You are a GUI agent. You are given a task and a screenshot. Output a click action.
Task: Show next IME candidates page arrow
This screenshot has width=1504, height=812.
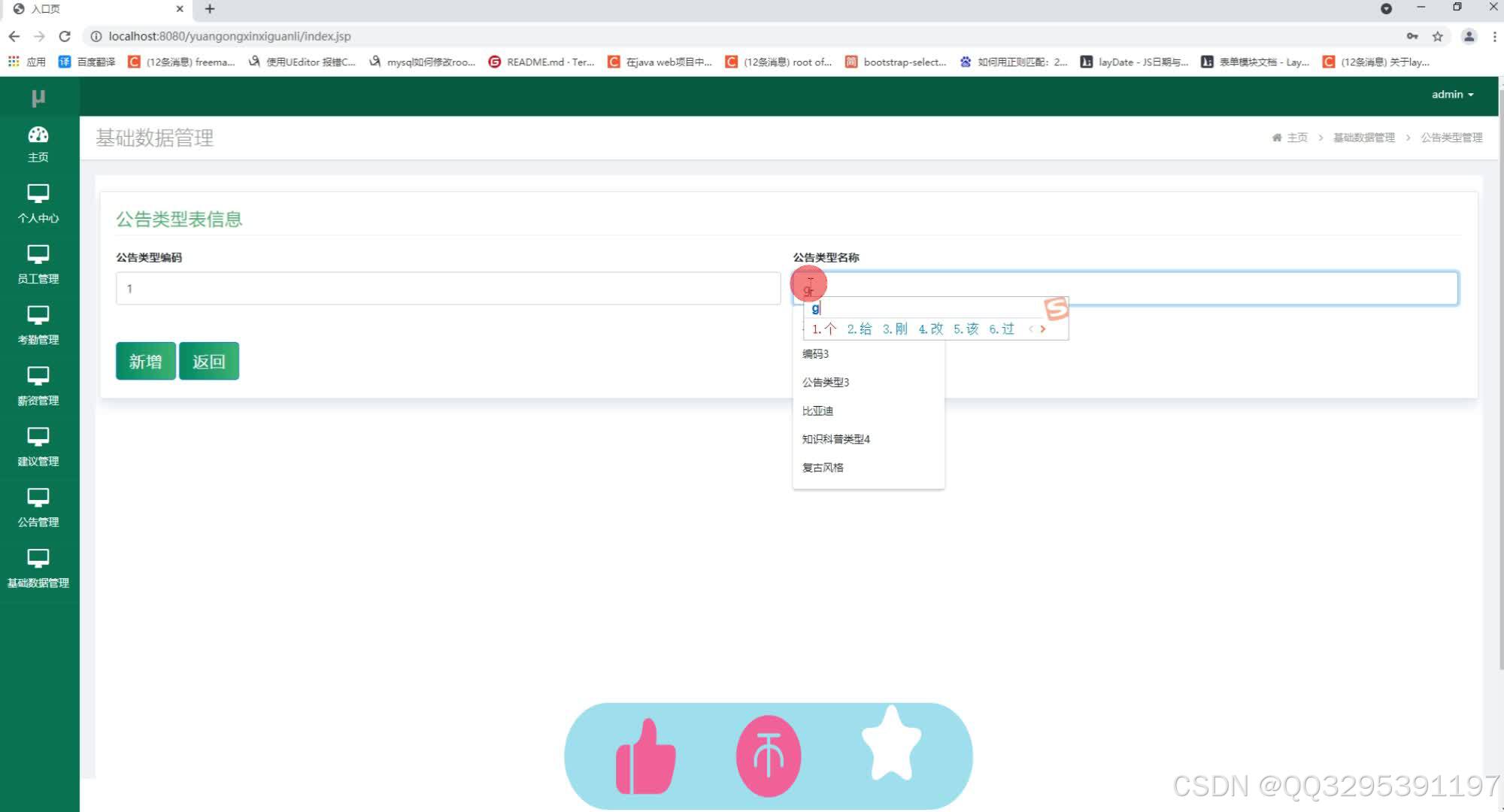pyautogui.click(x=1043, y=329)
